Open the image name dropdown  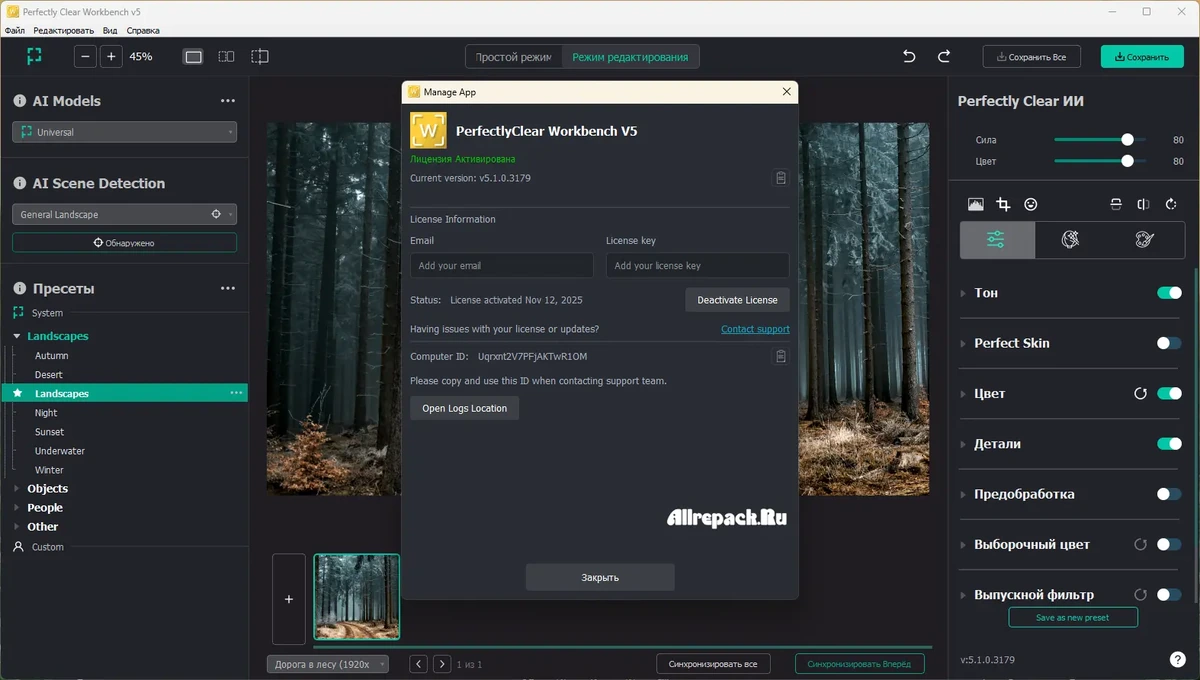tap(328, 664)
